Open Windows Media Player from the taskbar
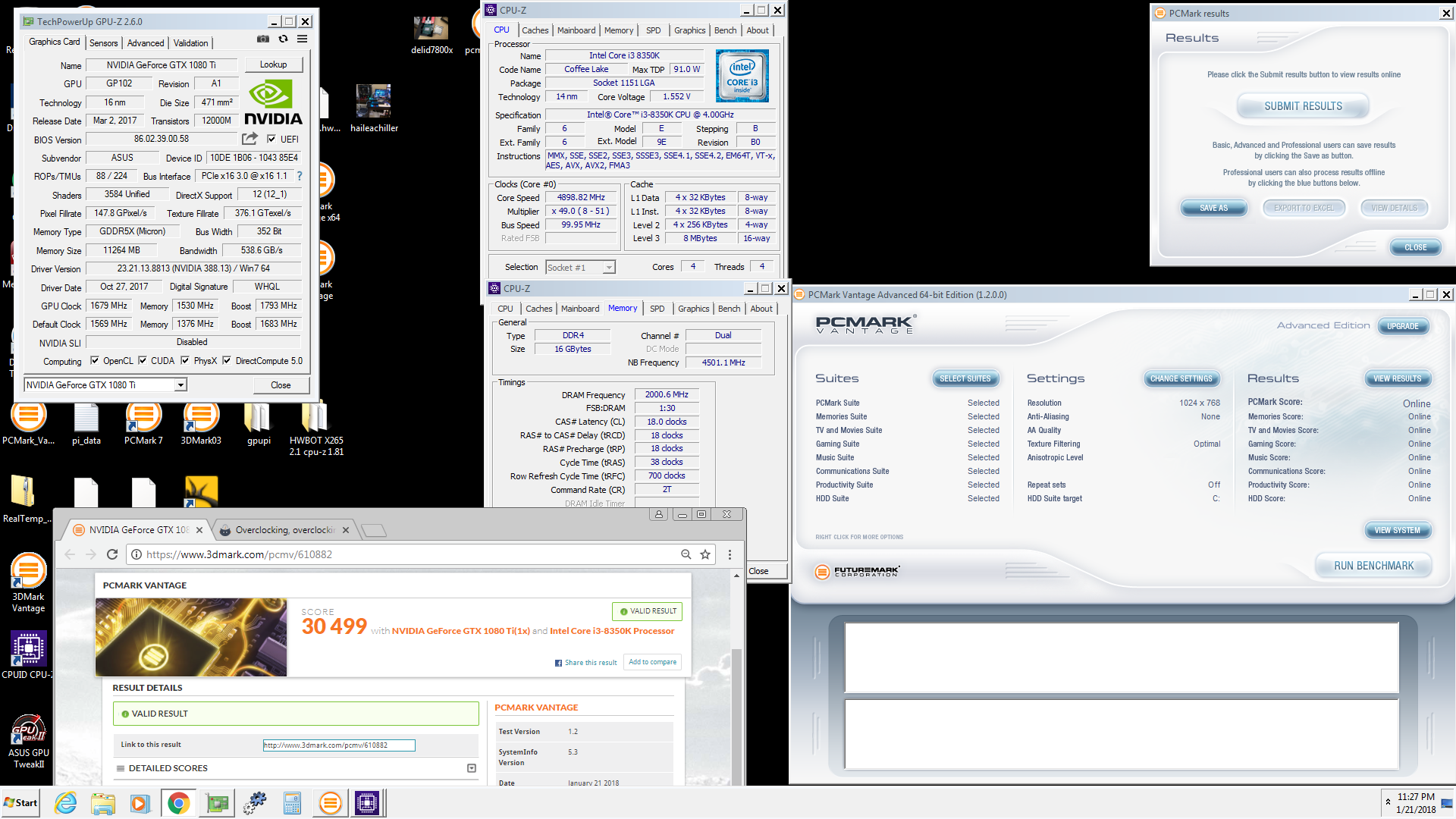 coord(140,803)
